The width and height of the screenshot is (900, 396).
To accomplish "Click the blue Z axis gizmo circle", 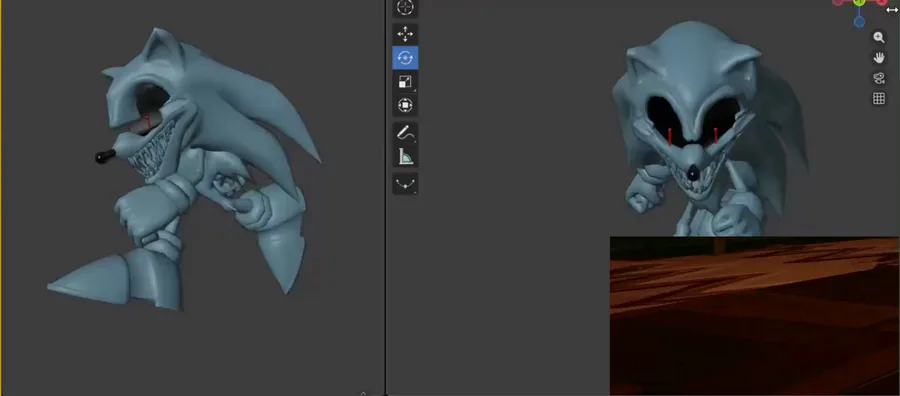I will [x=859, y=22].
